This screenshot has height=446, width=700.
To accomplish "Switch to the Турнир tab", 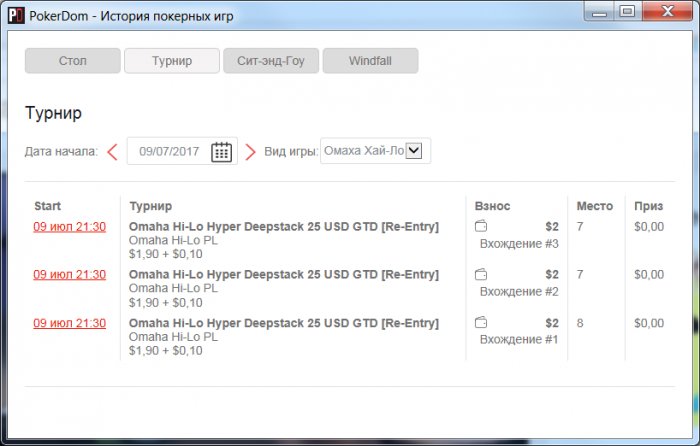I will (172, 61).
